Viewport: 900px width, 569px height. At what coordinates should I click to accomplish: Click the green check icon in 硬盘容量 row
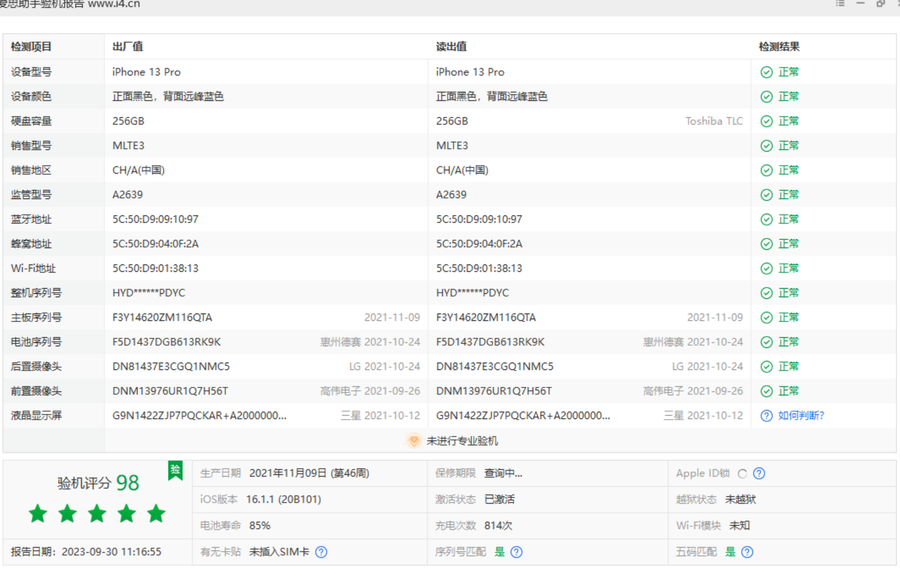click(x=766, y=121)
